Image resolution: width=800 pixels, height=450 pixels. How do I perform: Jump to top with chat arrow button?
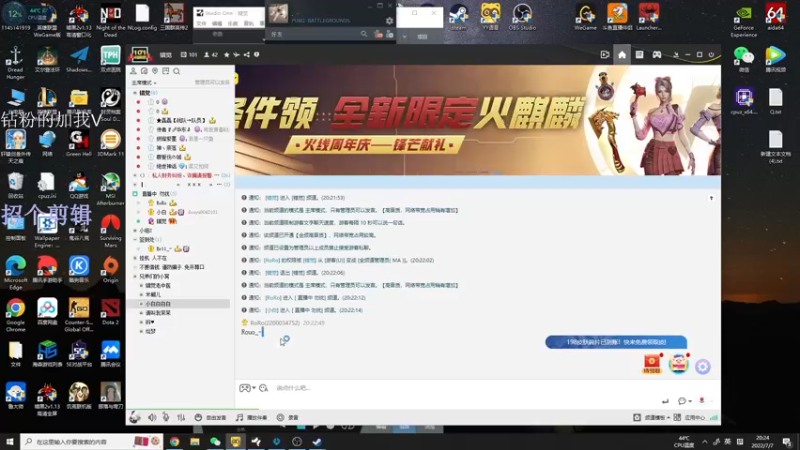point(711,198)
